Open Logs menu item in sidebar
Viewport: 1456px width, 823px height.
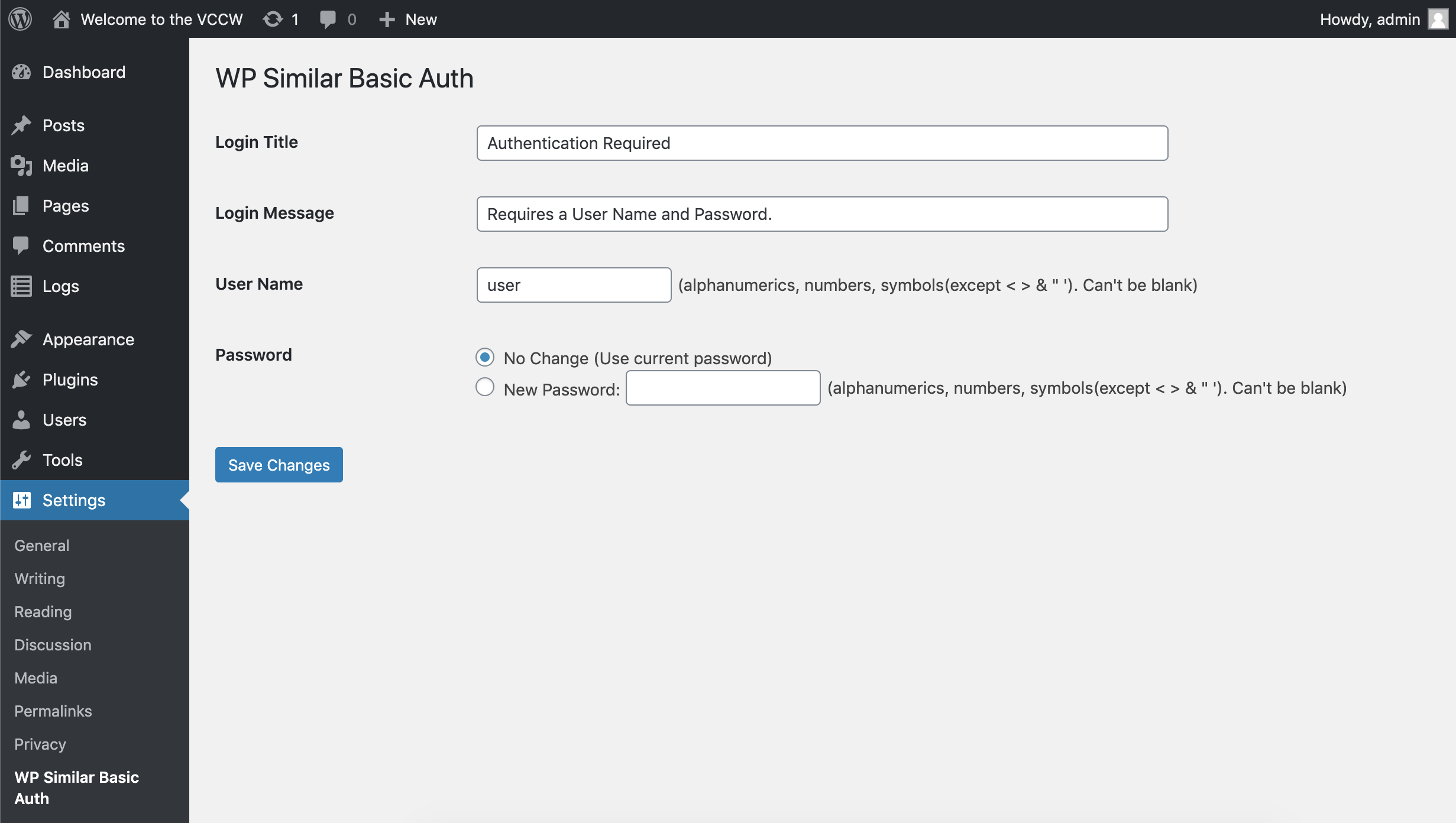coord(60,286)
